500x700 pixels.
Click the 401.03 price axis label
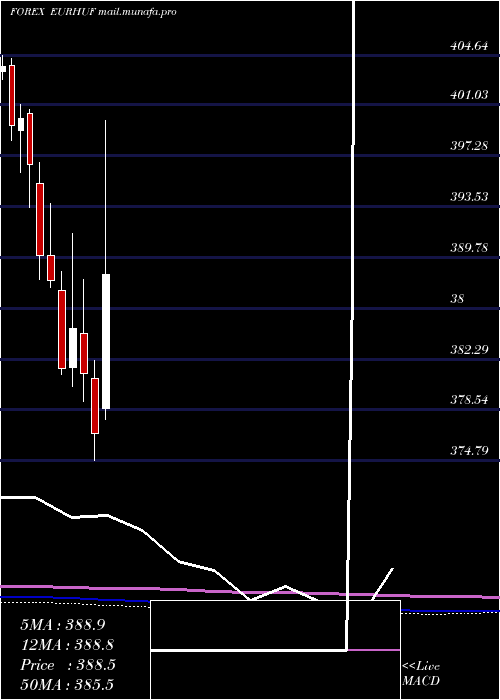coord(469,95)
